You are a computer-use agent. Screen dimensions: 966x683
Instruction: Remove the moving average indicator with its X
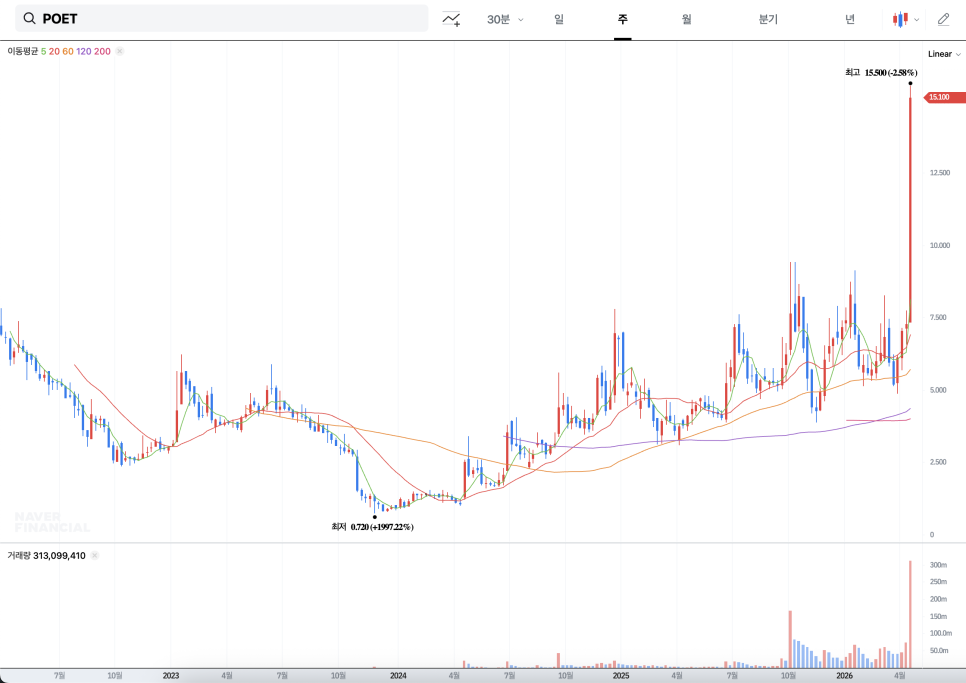click(121, 50)
